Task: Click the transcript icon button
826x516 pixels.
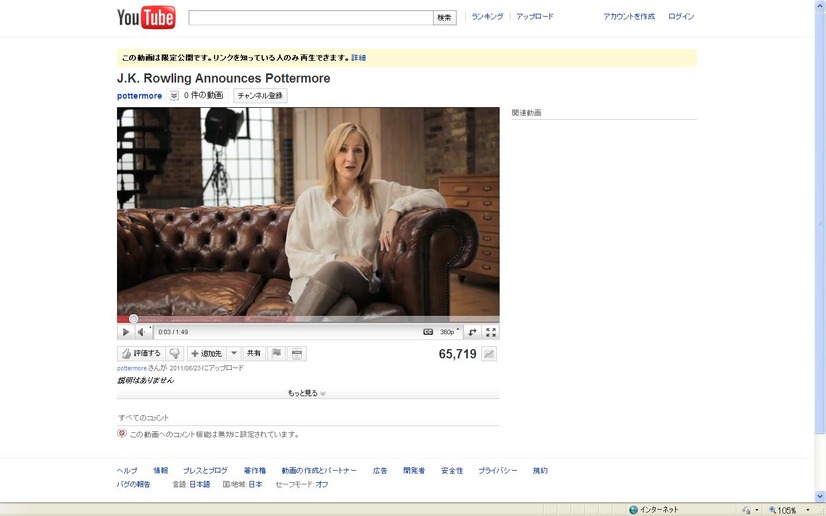Action: click(297, 353)
